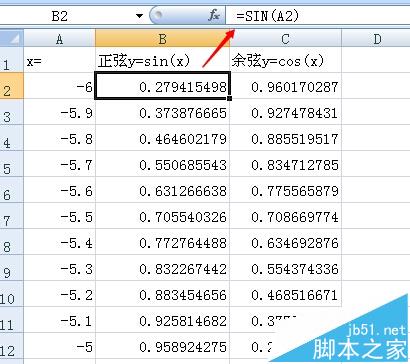Click cell with value 0.832267442

pos(162,268)
